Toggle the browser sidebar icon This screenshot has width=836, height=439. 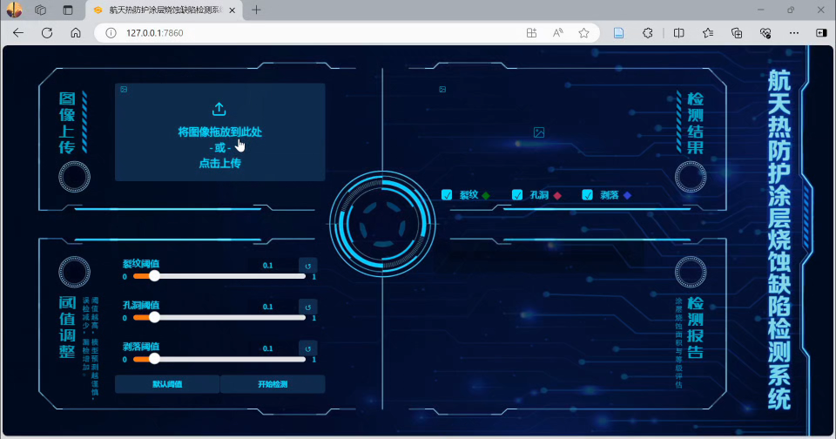pos(821,33)
